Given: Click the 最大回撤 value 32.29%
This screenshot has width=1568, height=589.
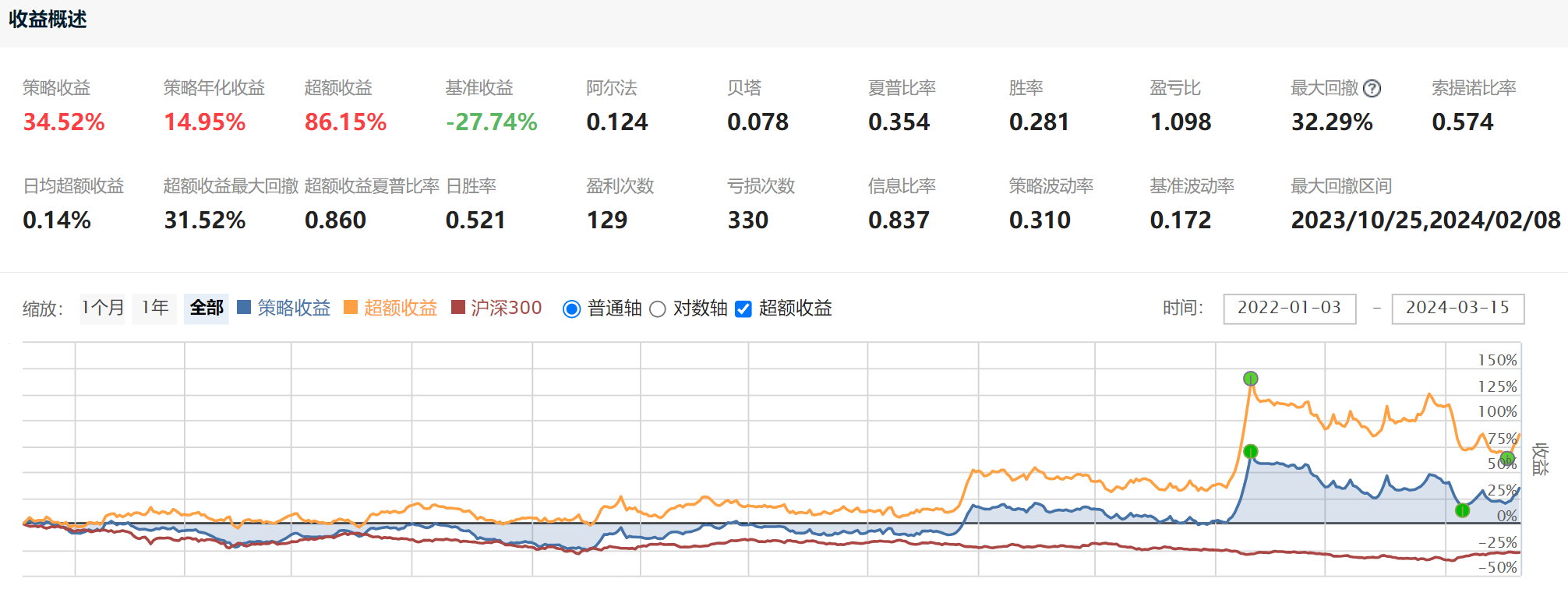Looking at the screenshot, I should 1333,122.
